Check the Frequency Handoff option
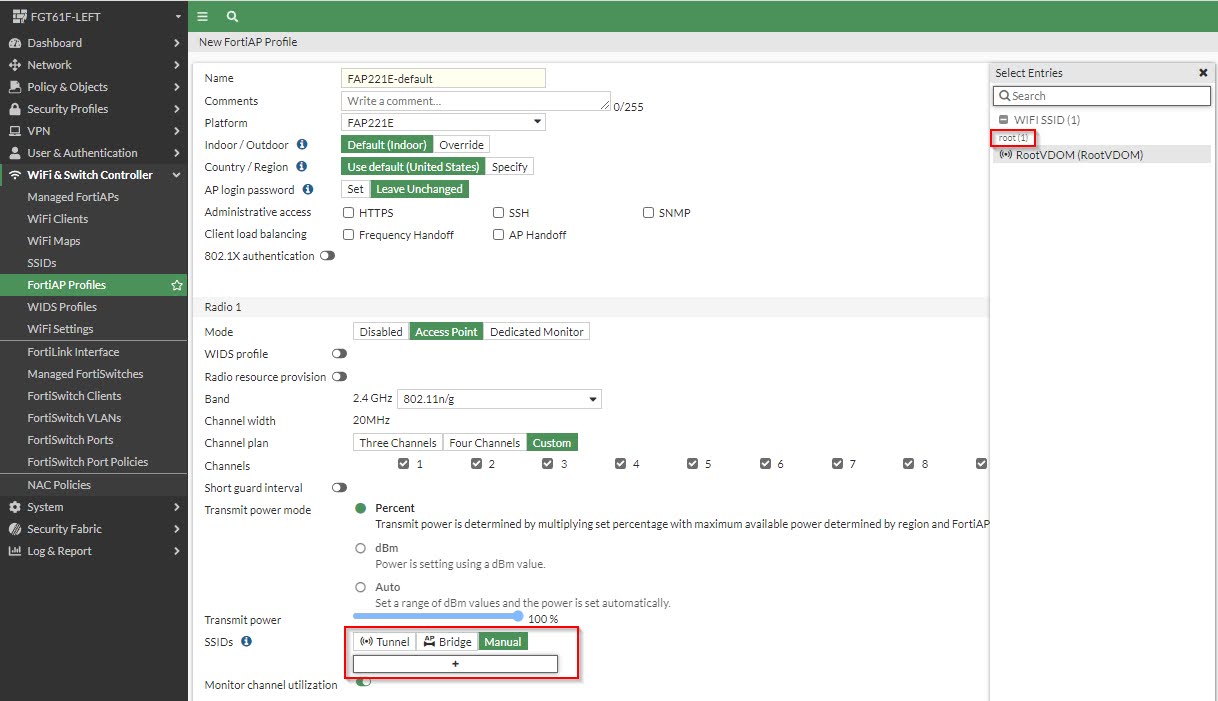The width and height of the screenshot is (1218, 701). [348, 235]
